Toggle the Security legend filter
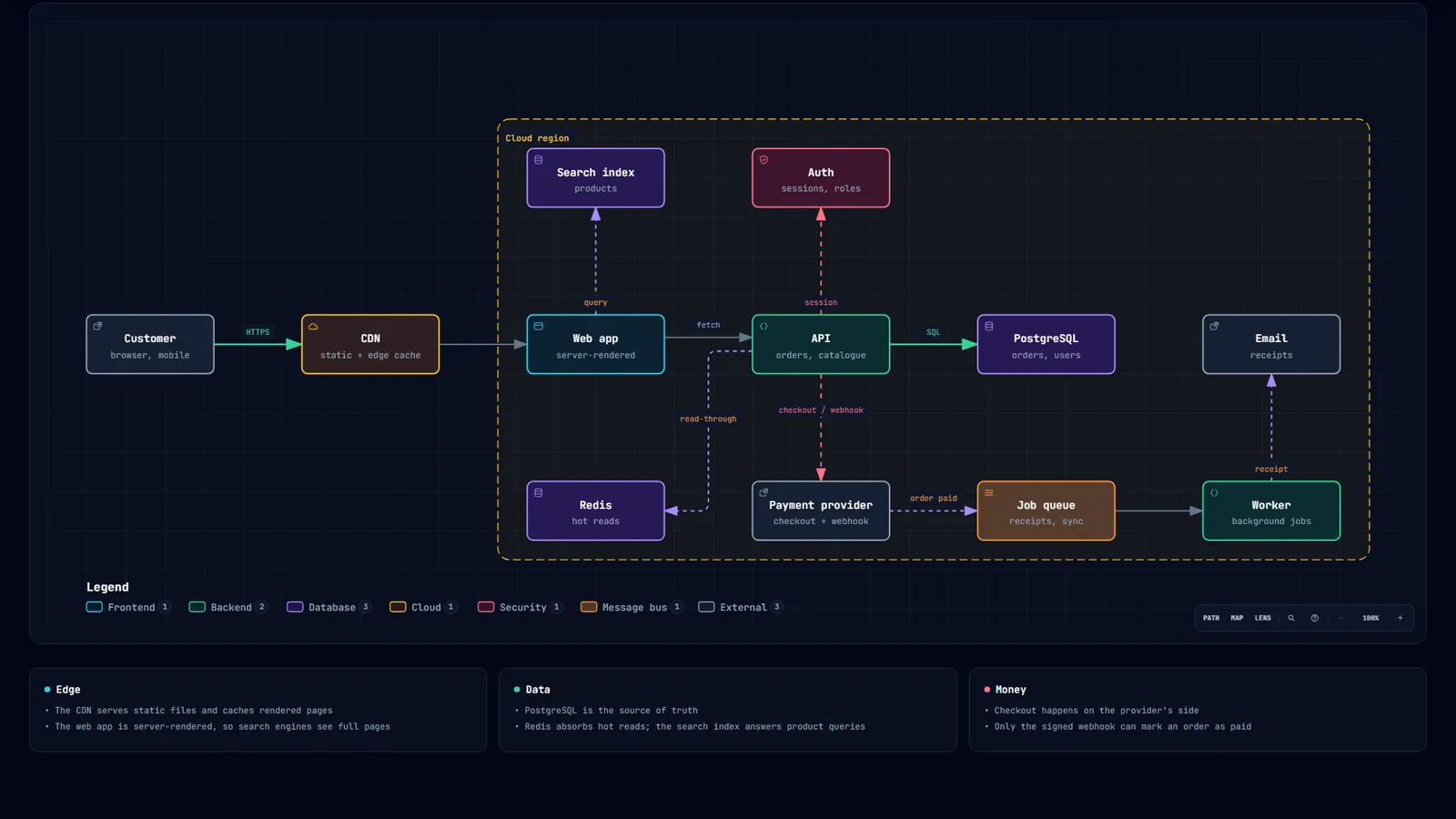This screenshot has height=819, width=1456. click(x=521, y=607)
